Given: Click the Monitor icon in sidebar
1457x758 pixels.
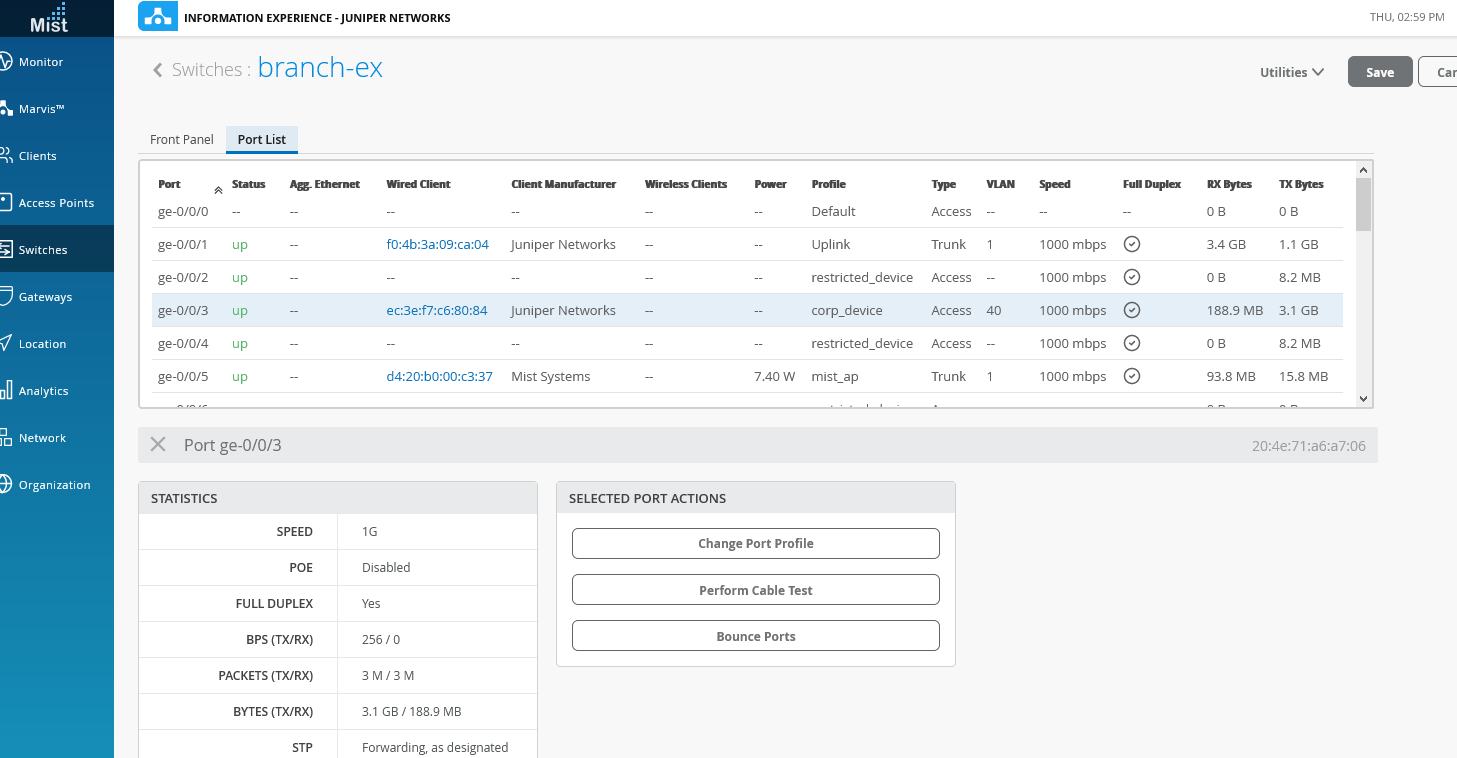Looking at the screenshot, I should pyautogui.click(x=6, y=62).
